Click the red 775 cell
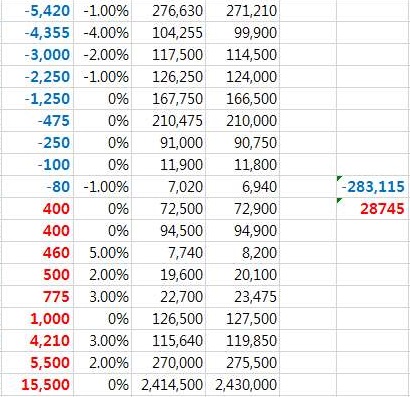Screen dimensions: 410x397 click(x=37, y=297)
